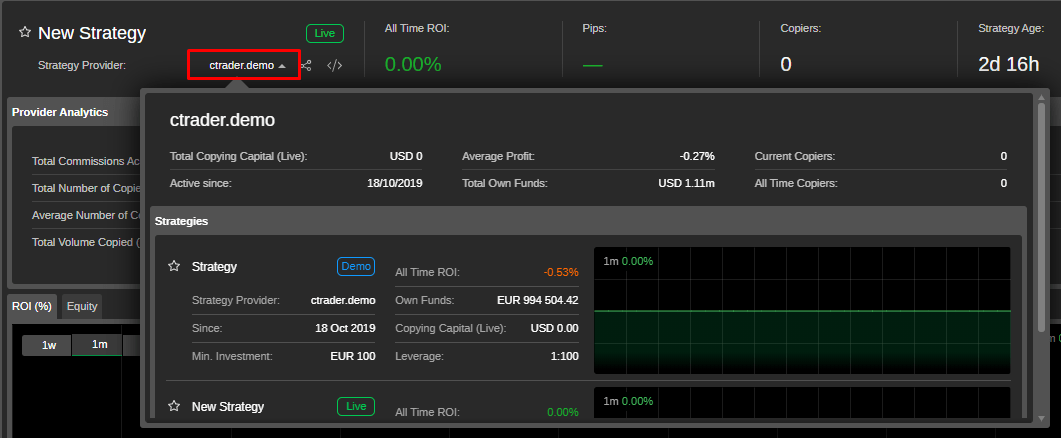Click the Average Profit -0.27% value
1061x438 pixels.
[x=697, y=156]
